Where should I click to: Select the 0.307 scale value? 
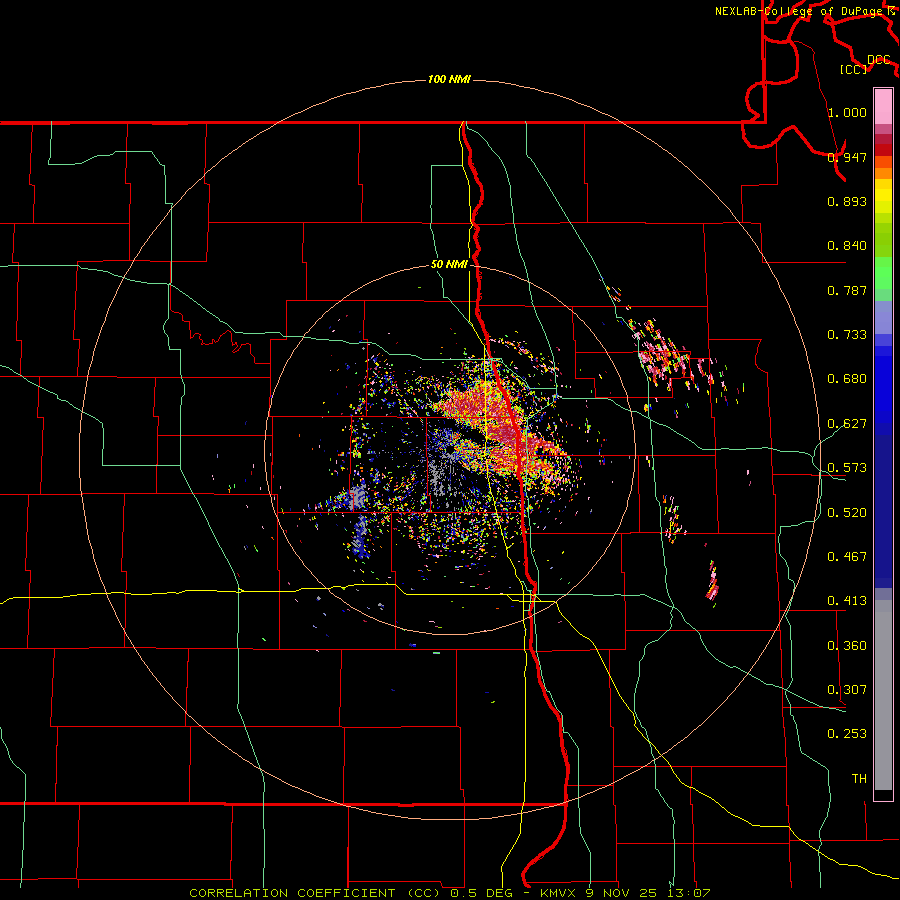[x=847, y=690]
